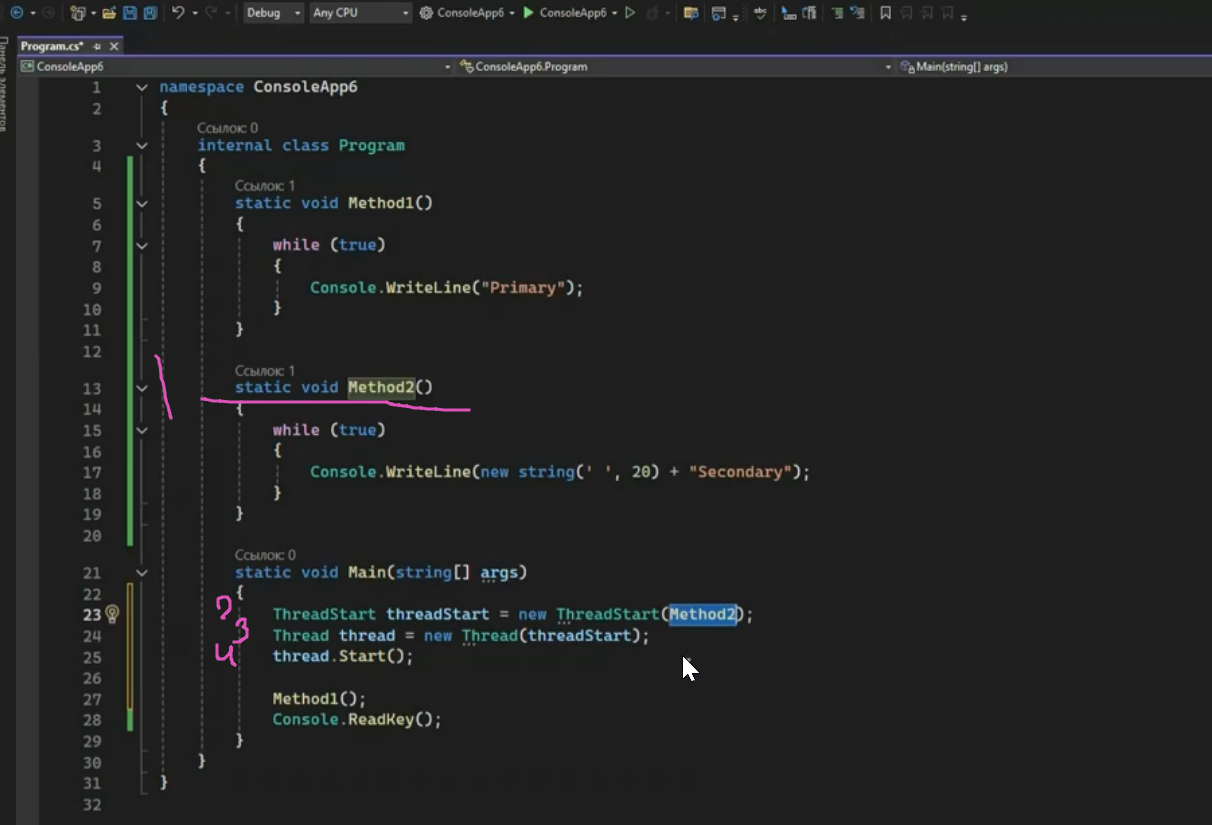The height and width of the screenshot is (825, 1212).
Task: Open the Main(string[] args) member dropdown
Action: coord(1050,67)
